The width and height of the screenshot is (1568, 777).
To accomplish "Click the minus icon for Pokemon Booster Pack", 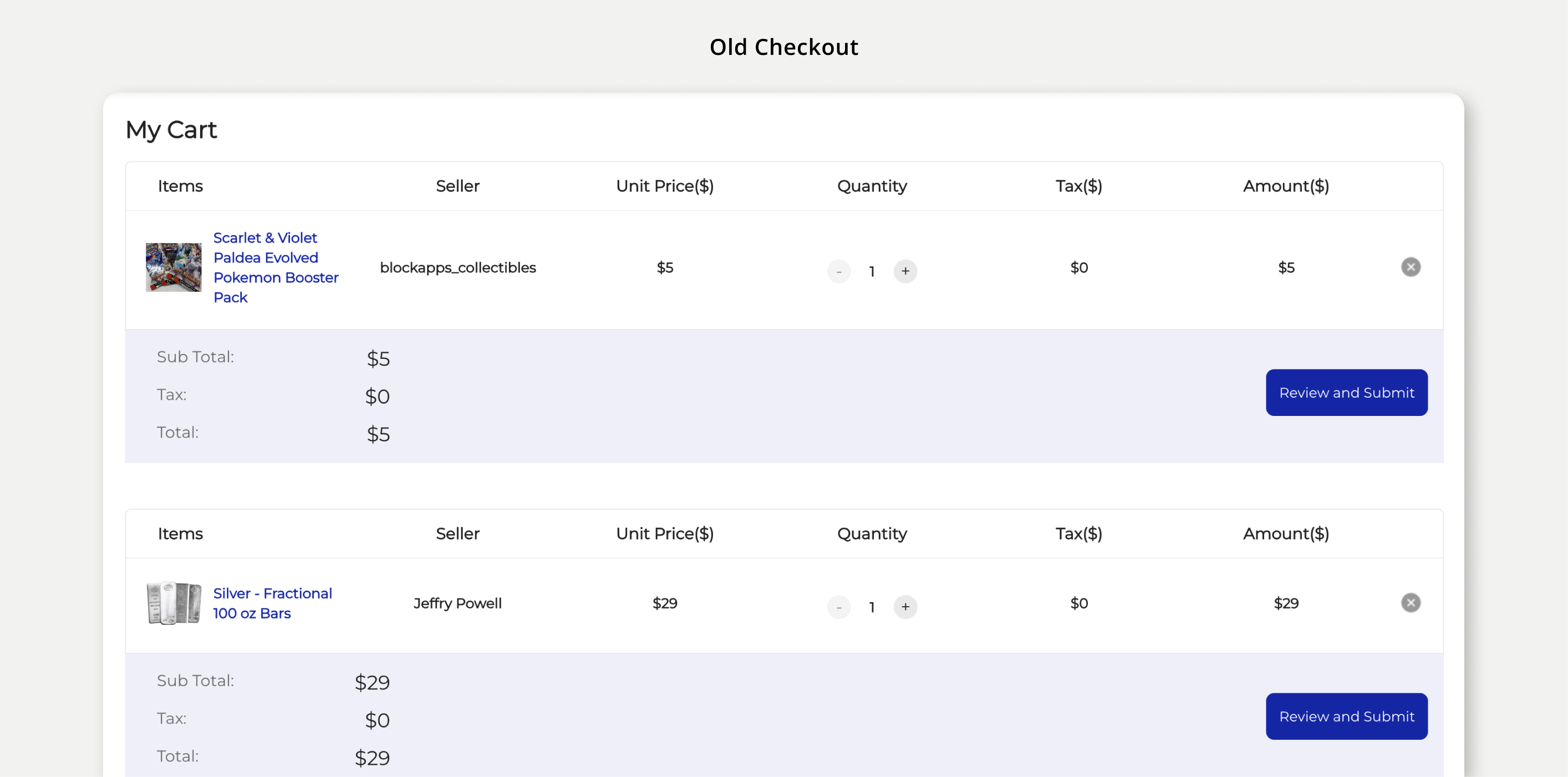I will pyautogui.click(x=839, y=272).
